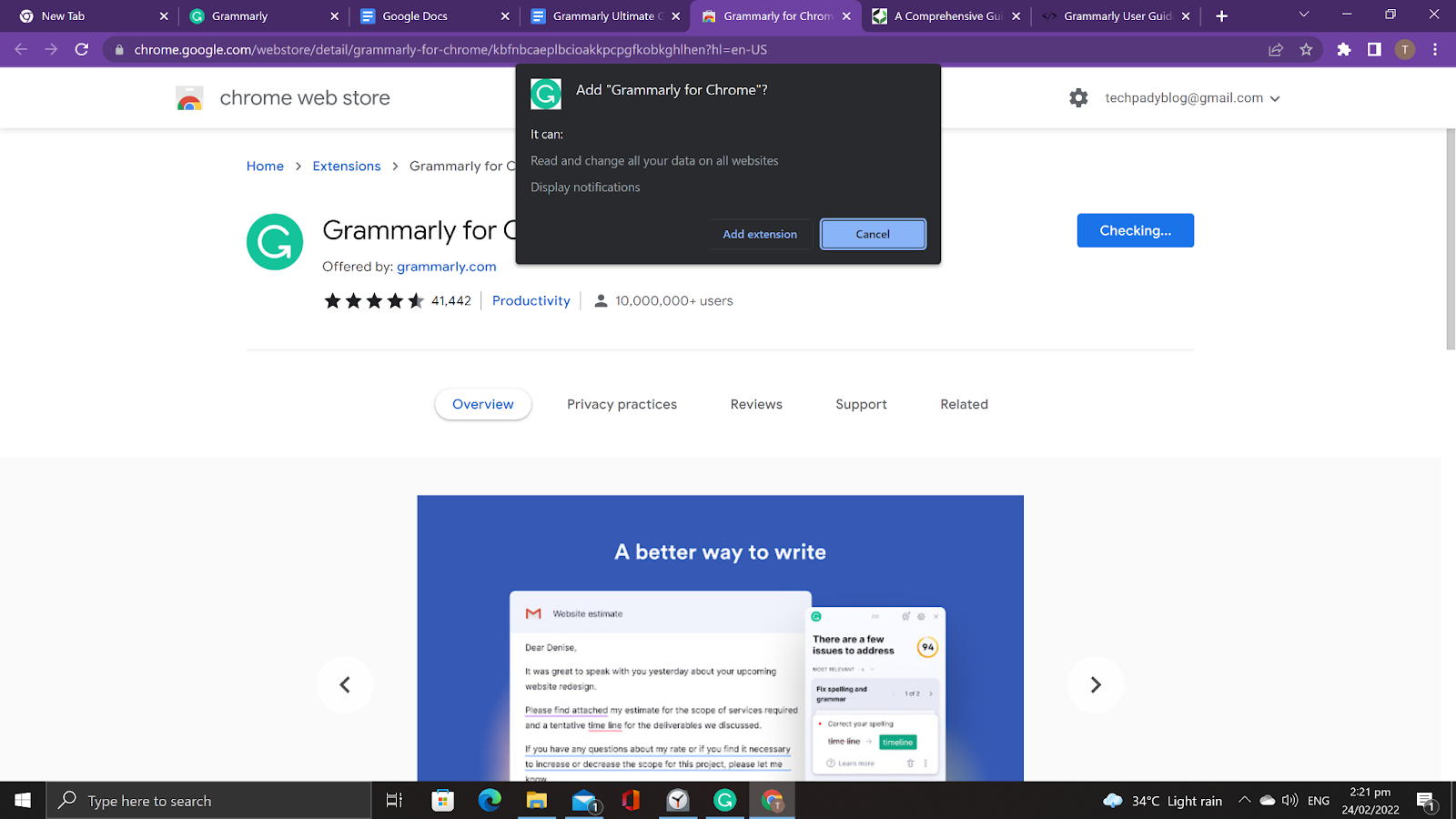Click the page vertical scrollbar
The image size is (1456, 819).
[x=1451, y=238]
